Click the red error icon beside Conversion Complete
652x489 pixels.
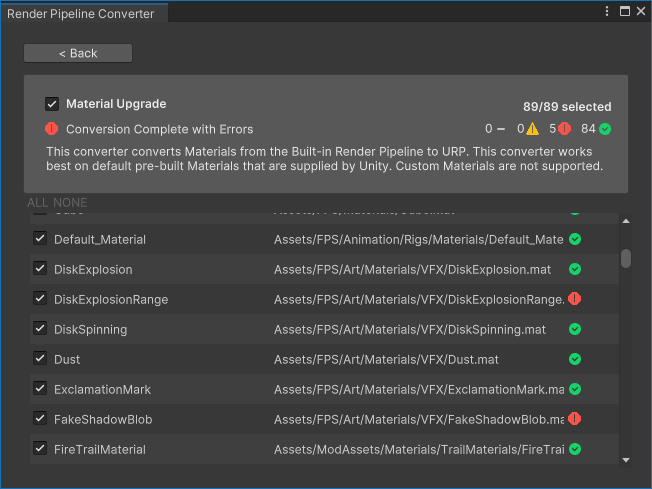pyautogui.click(x=52, y=129)
